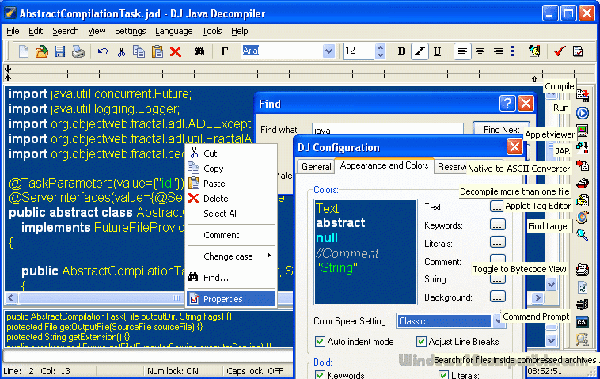The height and width of the screenshot is (379, 600).
Task: Open the File menu
Action: click(13, 31)
